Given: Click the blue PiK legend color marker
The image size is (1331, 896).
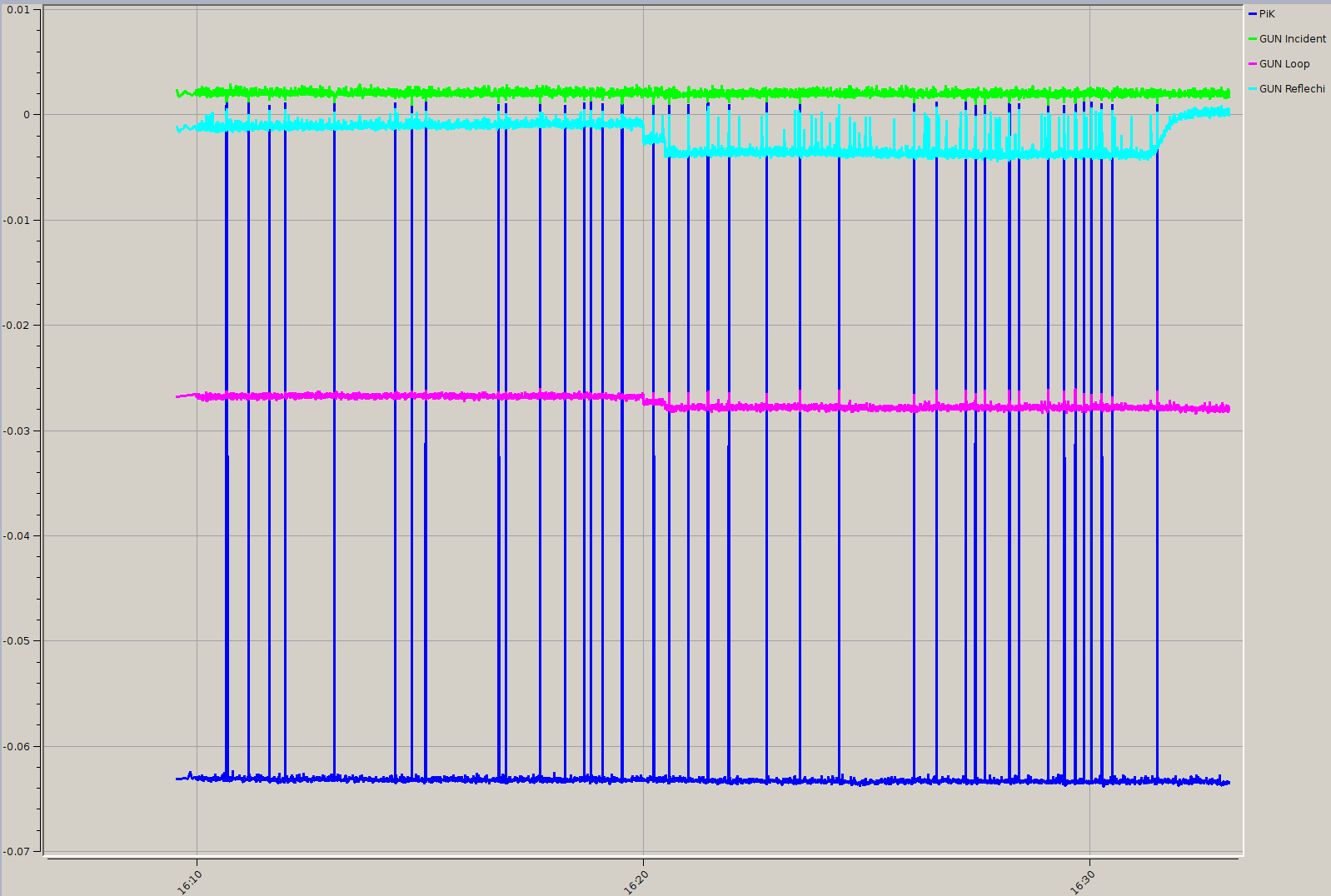Looking at the screenshot, I should coord(1252,14).
